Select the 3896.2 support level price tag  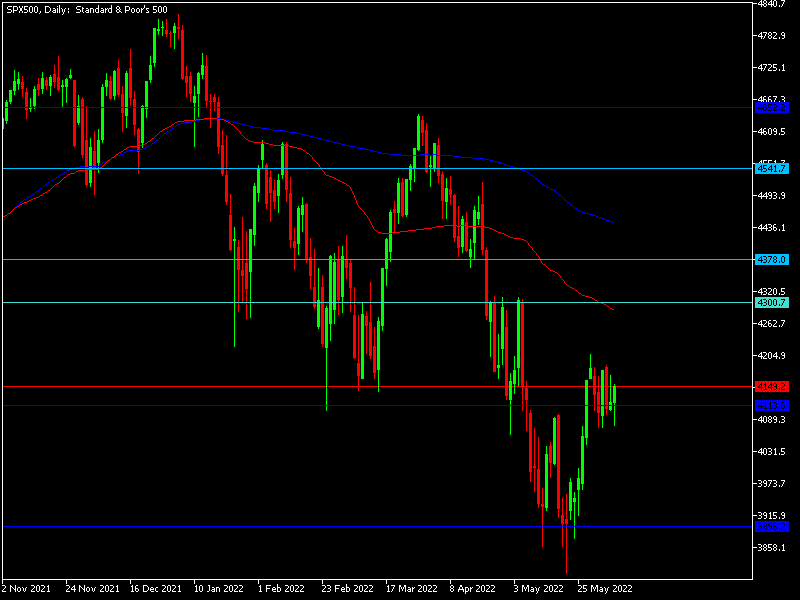click(771, 527)
